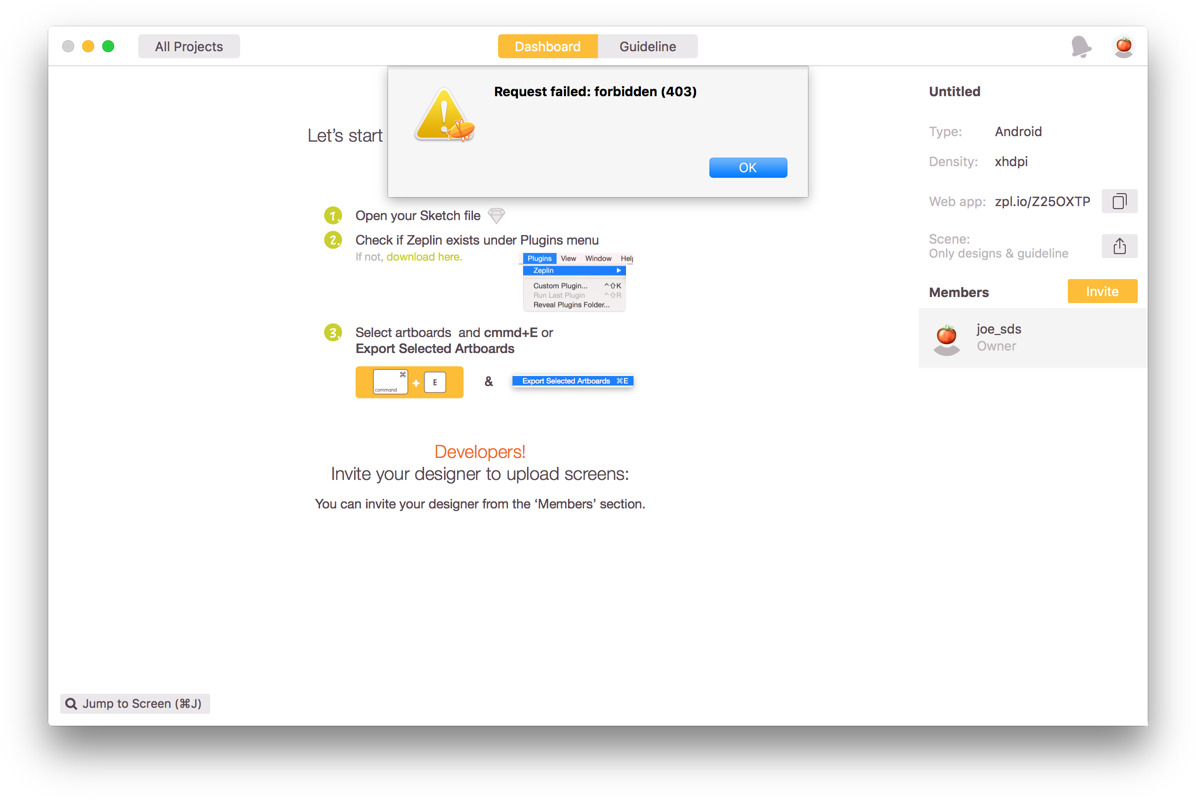Viewport: 1196px width, 800px height.
Task: Click the Plugins menu illustration
Action: click(x=577, y=281)
